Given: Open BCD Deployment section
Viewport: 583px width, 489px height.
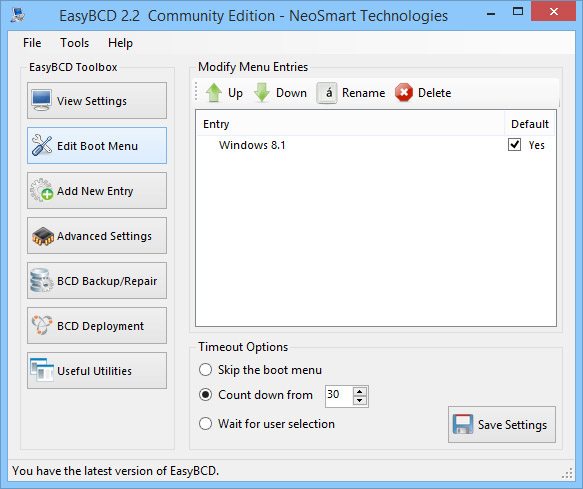Looking at the screenshot, I should [x=97, y=325].
